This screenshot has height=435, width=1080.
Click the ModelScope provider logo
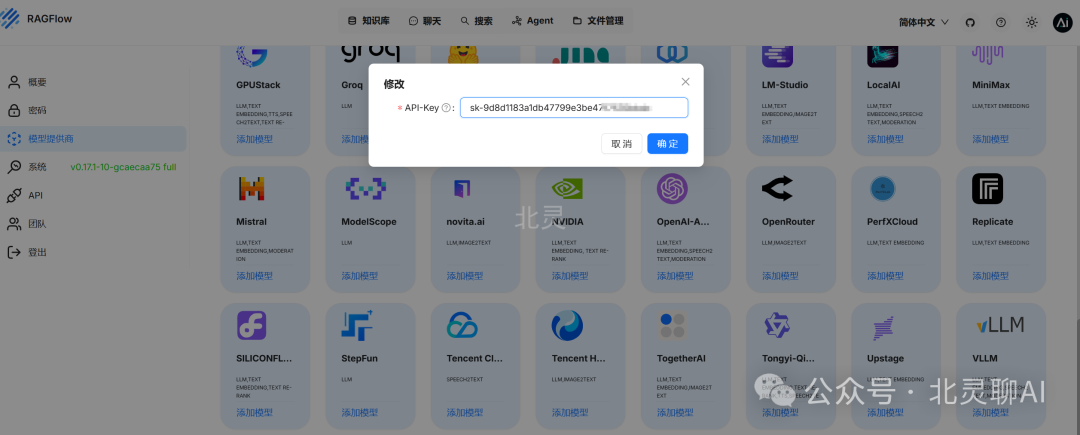365,189
